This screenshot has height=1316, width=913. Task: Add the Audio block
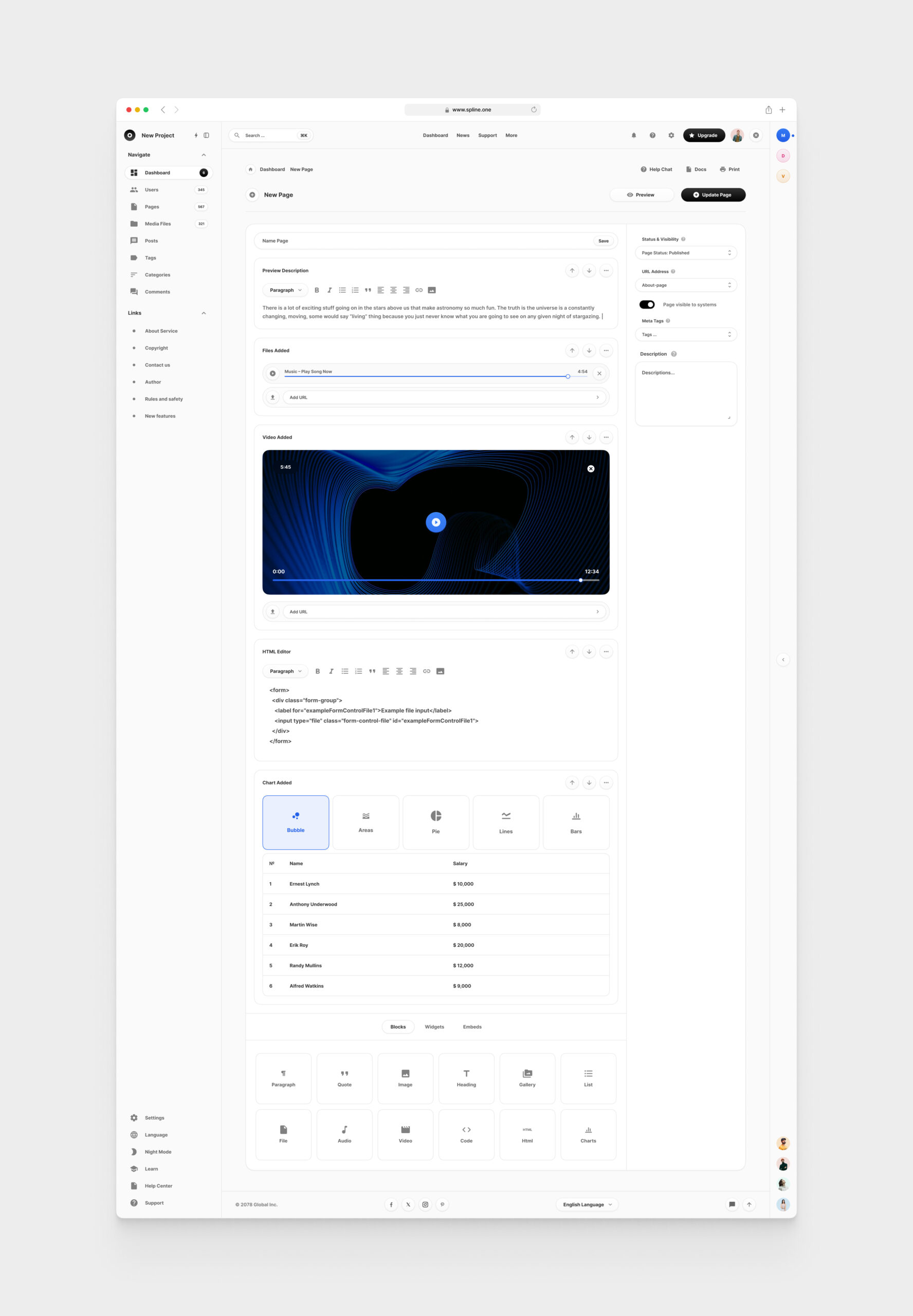click(344, 1134)
